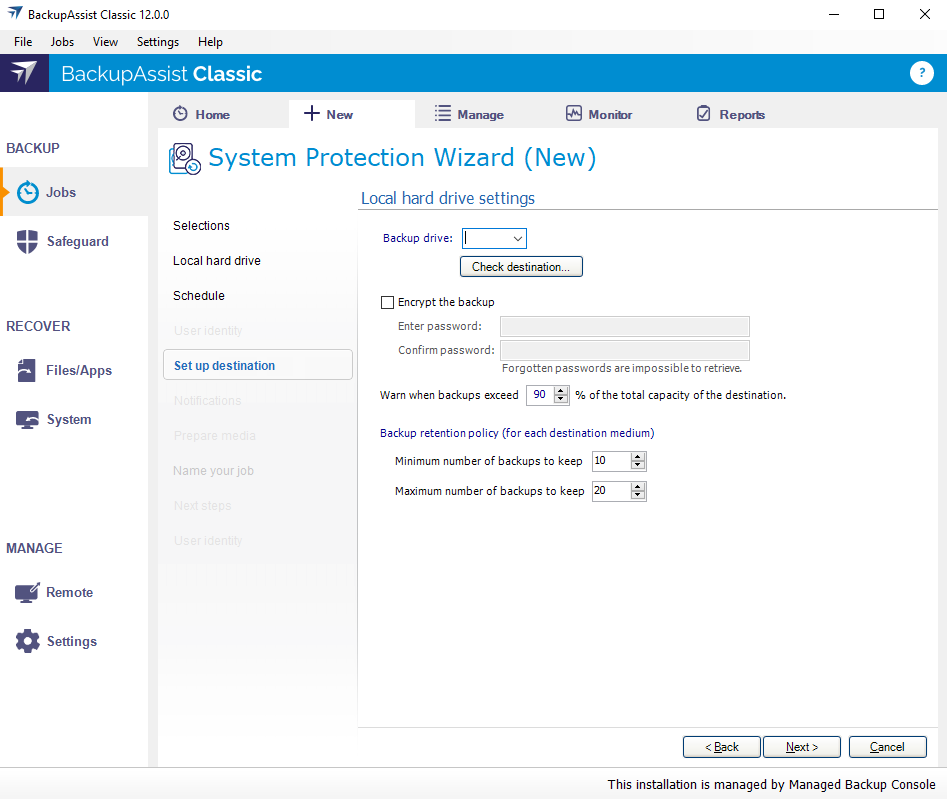Image resolution: width=947 pixels, height=799 pixels.
Task: Increase the warn capacity percentage
Action: click(561, 391)
